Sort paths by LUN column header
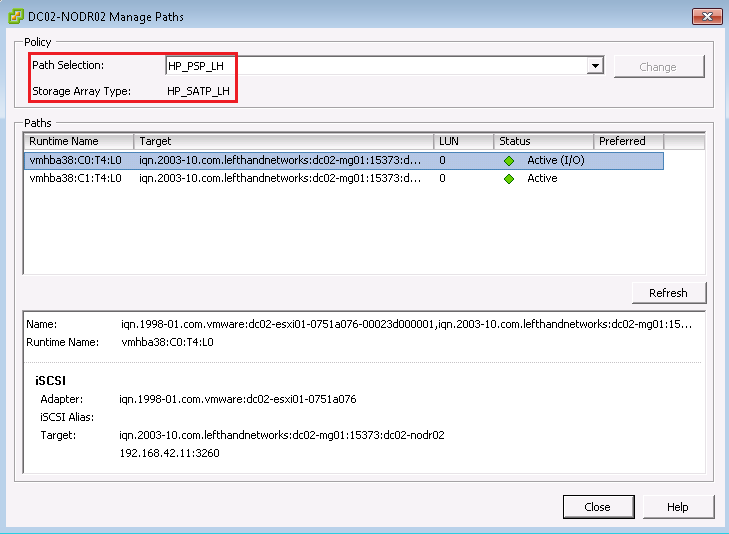 click(x=463, y=141)
